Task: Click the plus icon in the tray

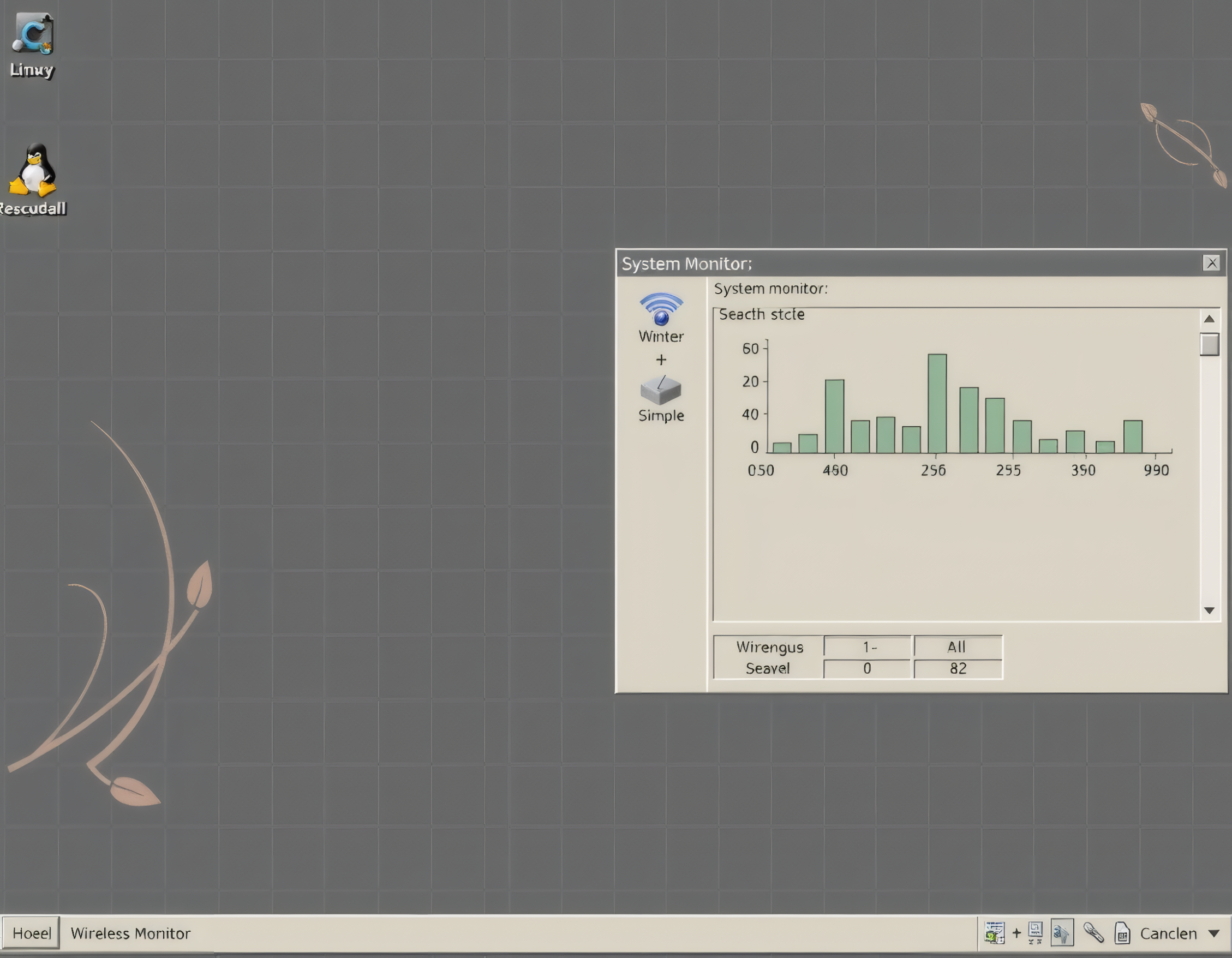Action: click(x=1016, y=933)
